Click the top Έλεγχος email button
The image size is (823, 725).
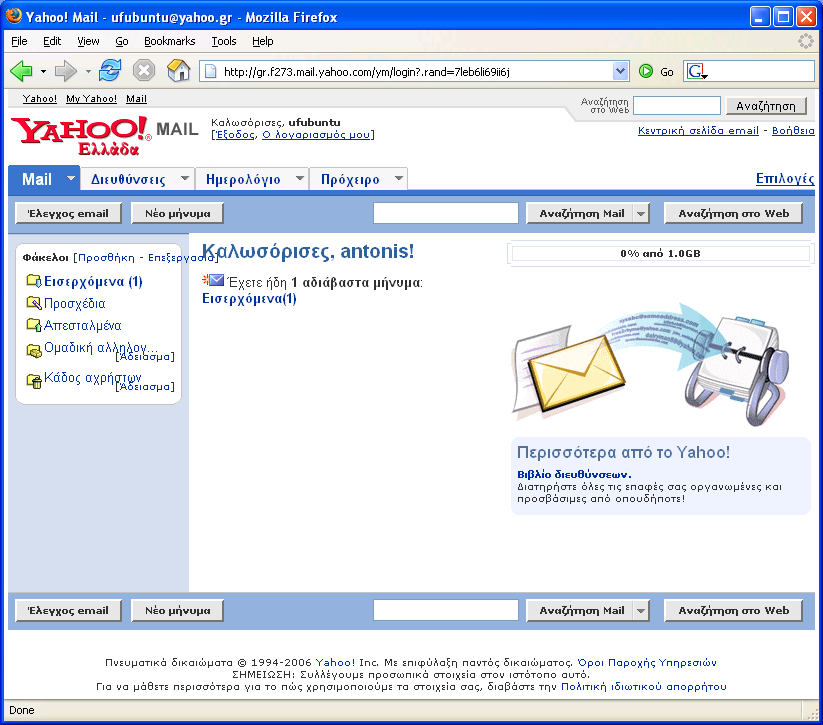(68, 214)
